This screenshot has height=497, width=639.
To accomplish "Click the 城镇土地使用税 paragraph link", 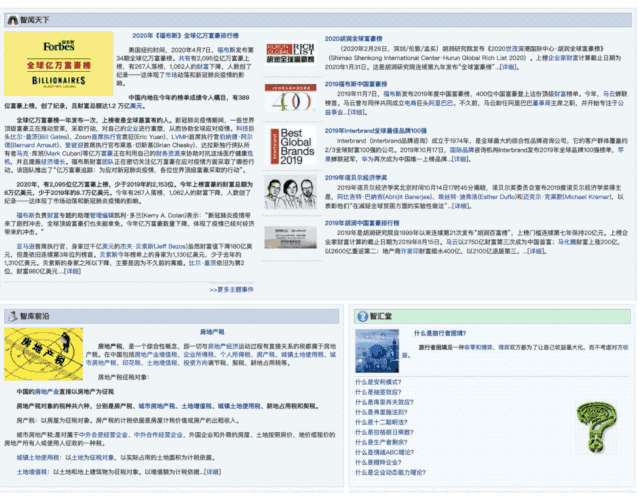I will tap(38, 457).
